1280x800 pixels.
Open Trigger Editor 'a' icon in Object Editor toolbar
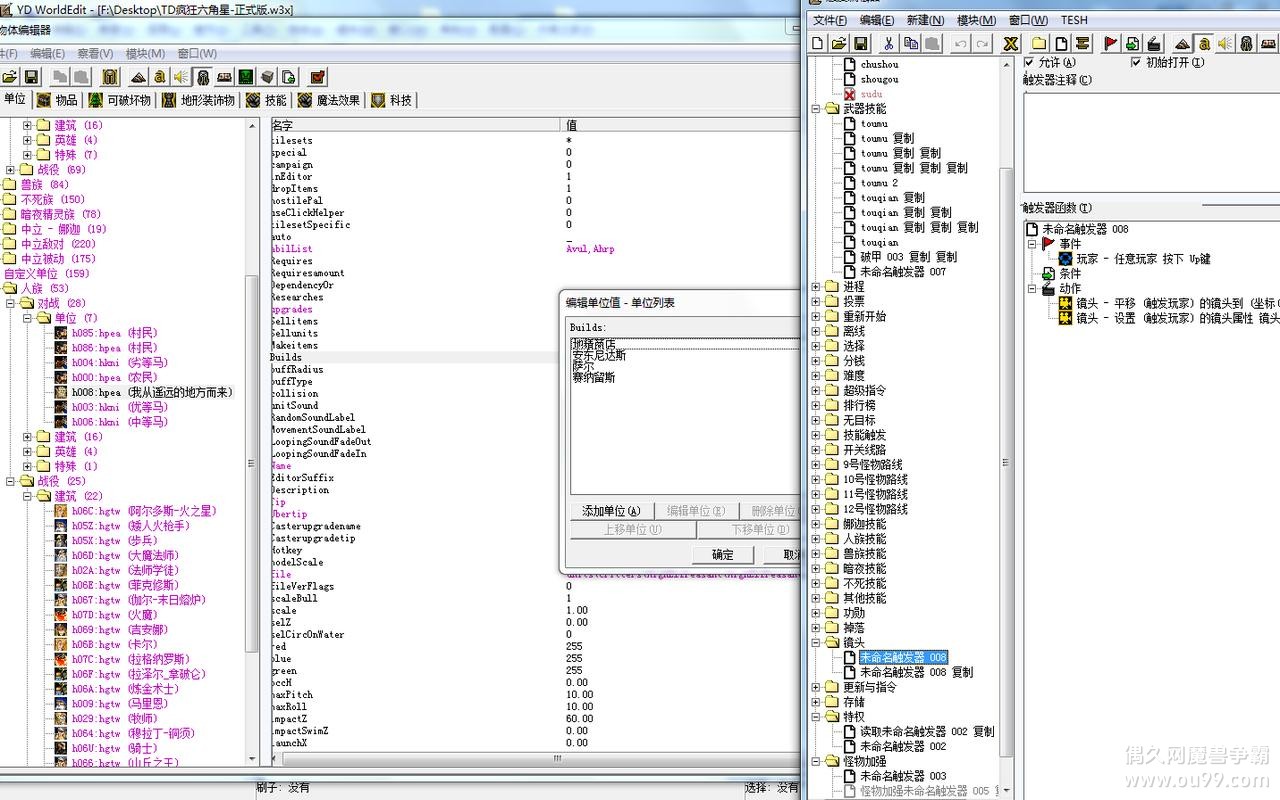(160, 77)
